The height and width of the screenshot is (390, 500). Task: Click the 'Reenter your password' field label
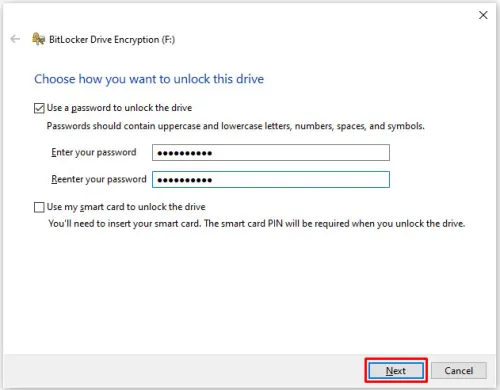click(x=99, y=179)
